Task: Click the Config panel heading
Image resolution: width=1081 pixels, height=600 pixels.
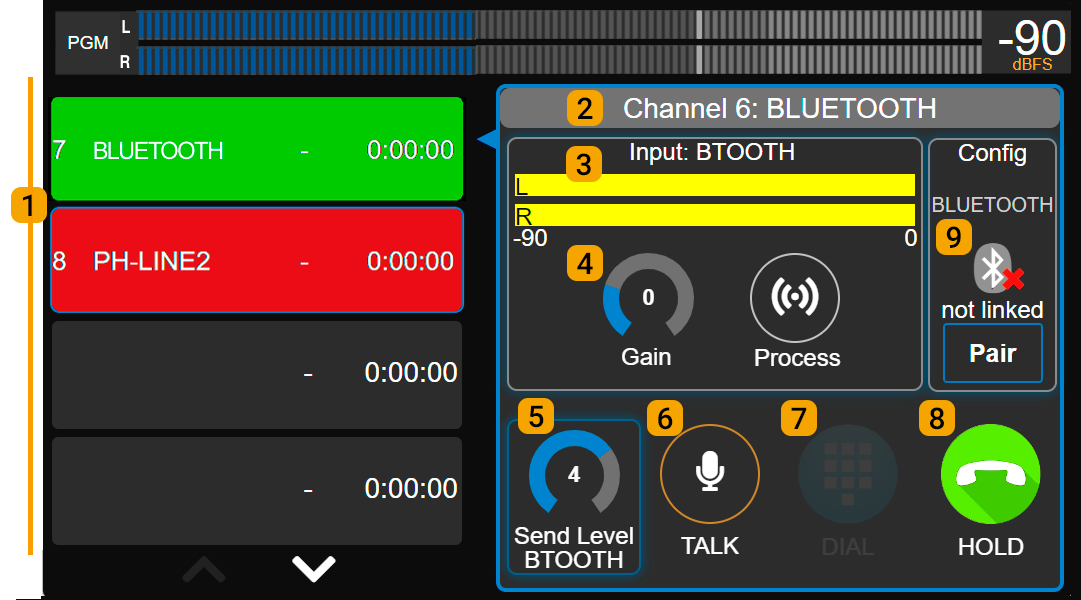Action: point(992,153)
